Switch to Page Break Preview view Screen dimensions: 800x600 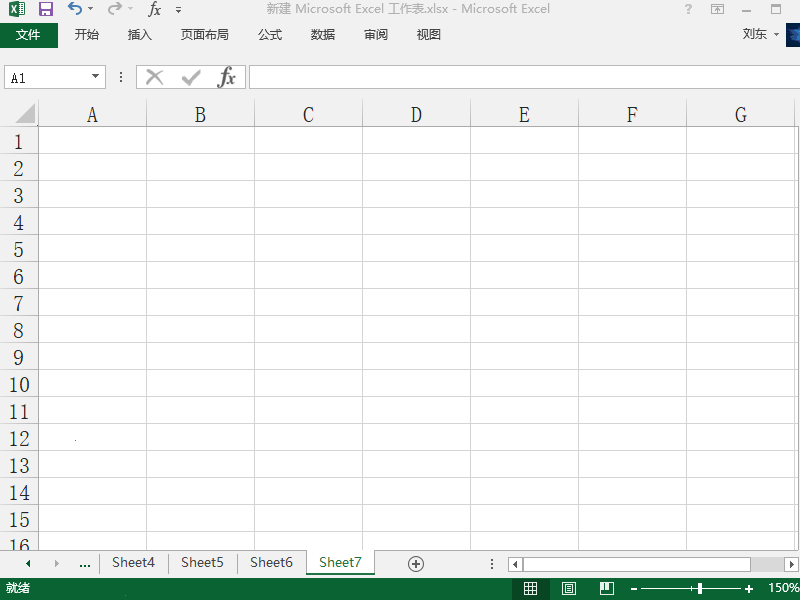tap(606, 588)
